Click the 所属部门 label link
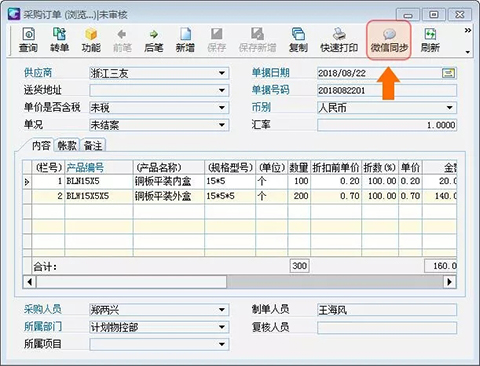Image resolution: width=480 pixels, height=366 pixels. [43, 327]
